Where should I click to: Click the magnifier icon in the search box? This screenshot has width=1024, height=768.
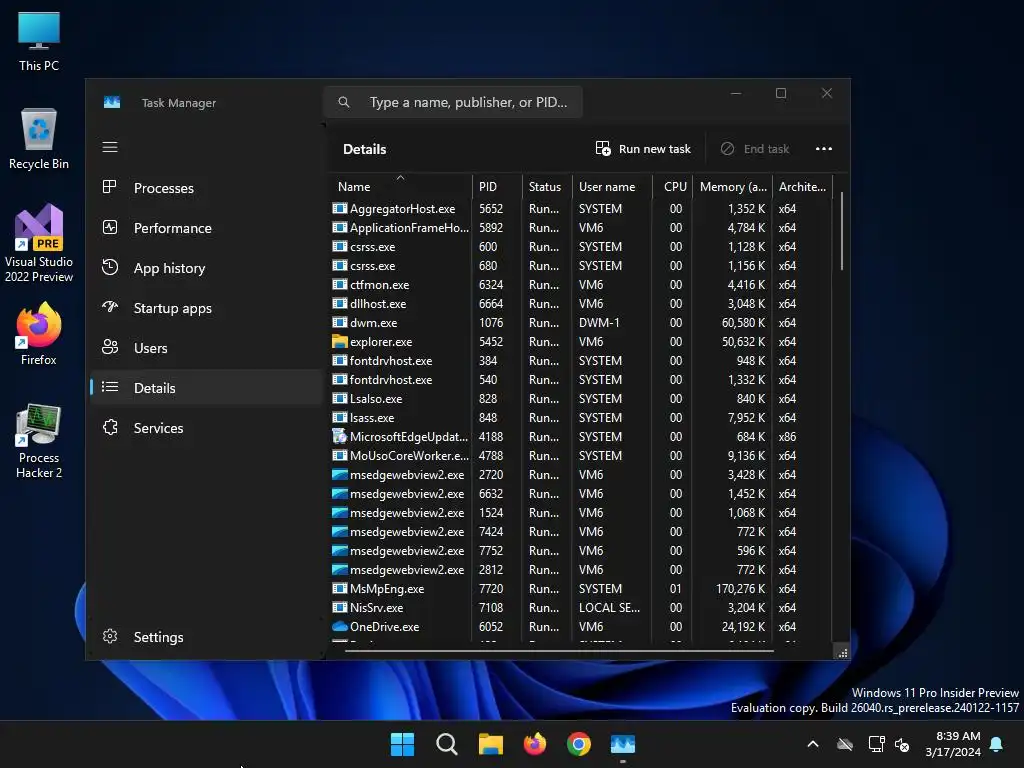[344, 103]
